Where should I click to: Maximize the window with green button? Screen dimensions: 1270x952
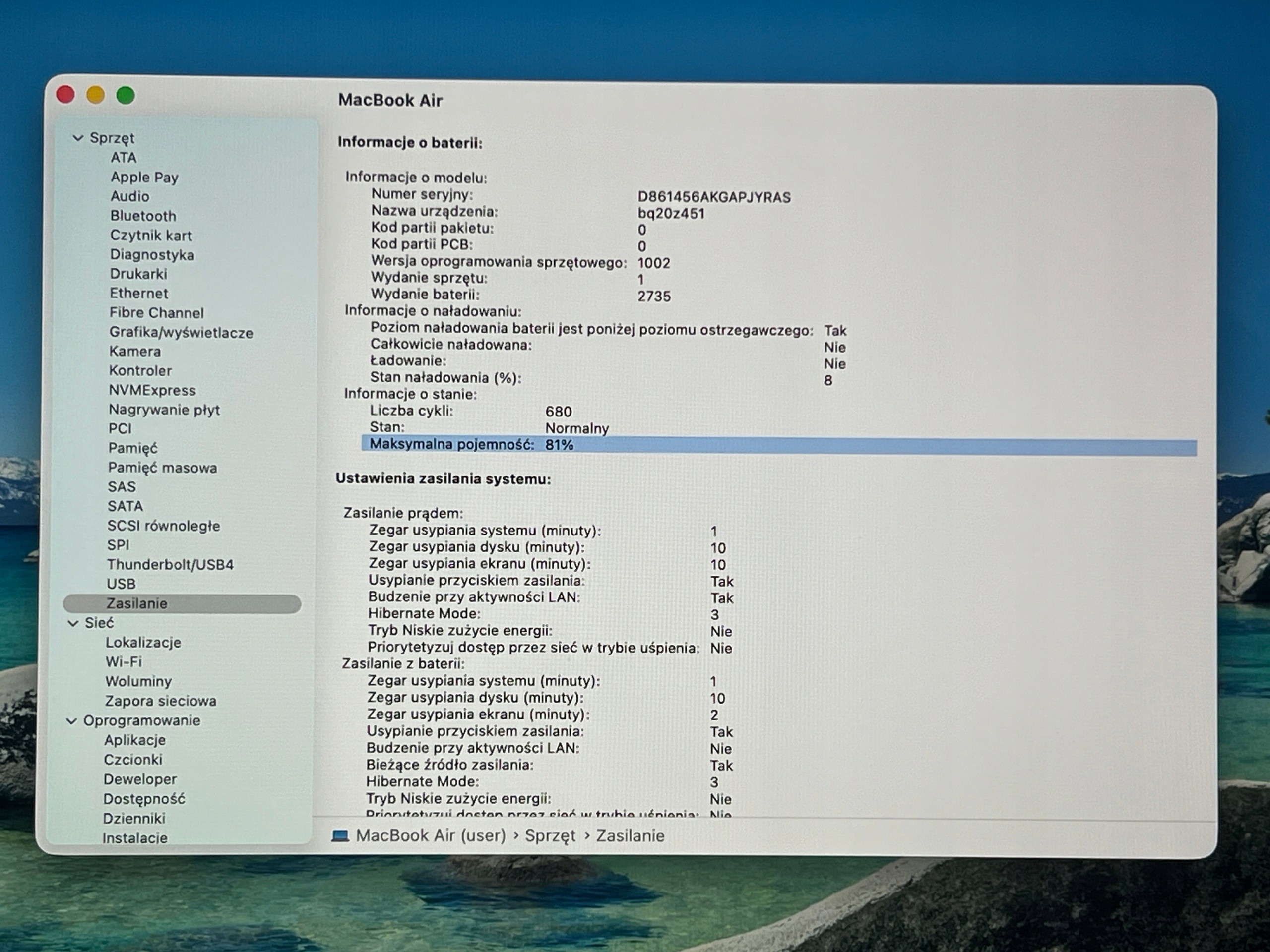tap(125, 95)
